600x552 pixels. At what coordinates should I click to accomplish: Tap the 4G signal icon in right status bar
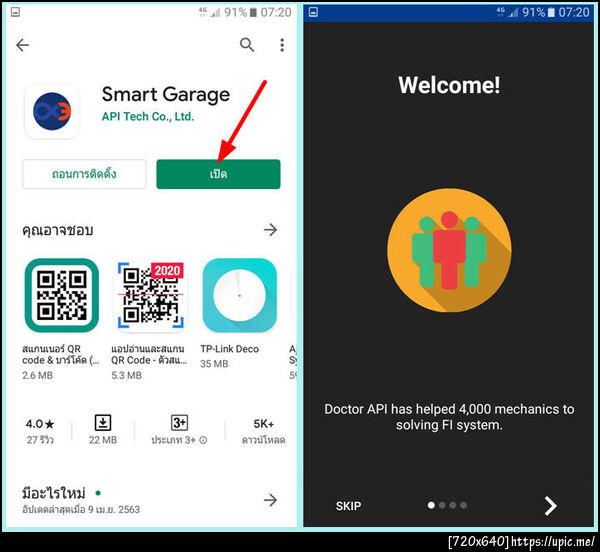501,12
